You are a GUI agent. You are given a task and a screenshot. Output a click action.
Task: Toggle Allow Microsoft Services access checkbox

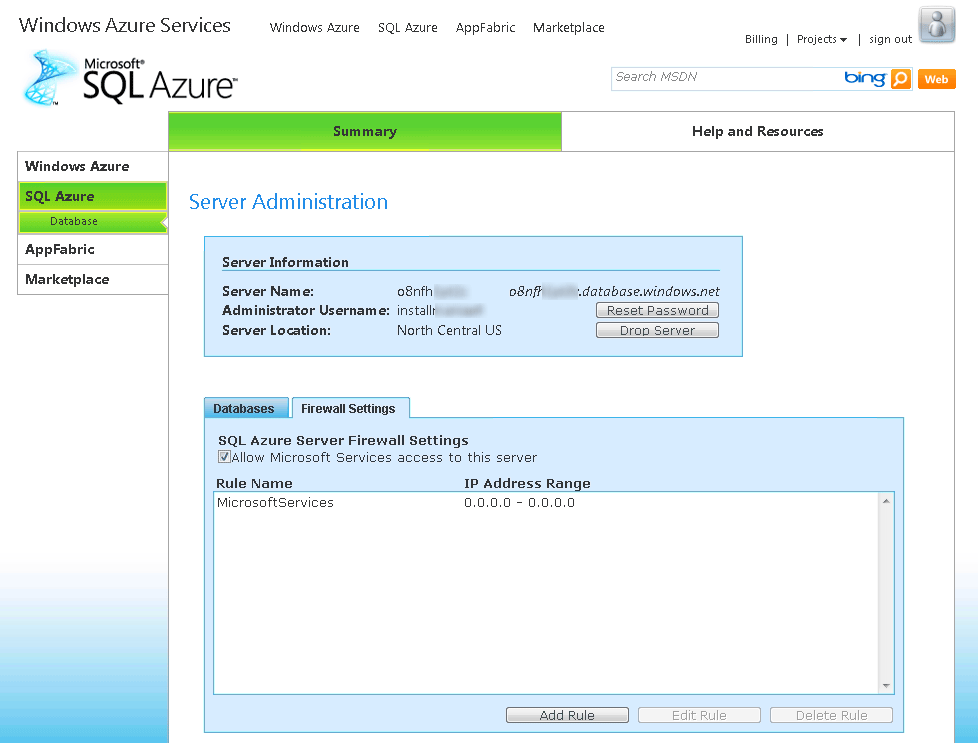[x=224, y=457]
